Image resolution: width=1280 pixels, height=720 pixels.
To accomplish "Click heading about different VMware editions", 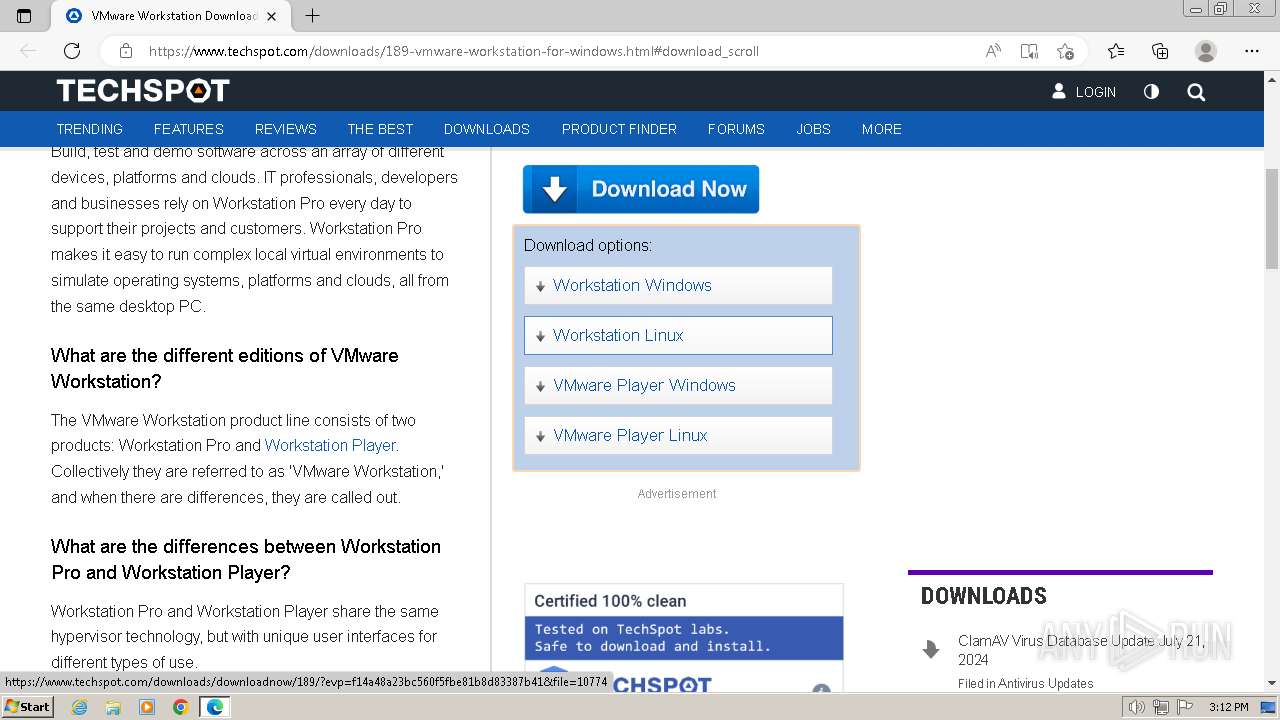I will 225,368.
